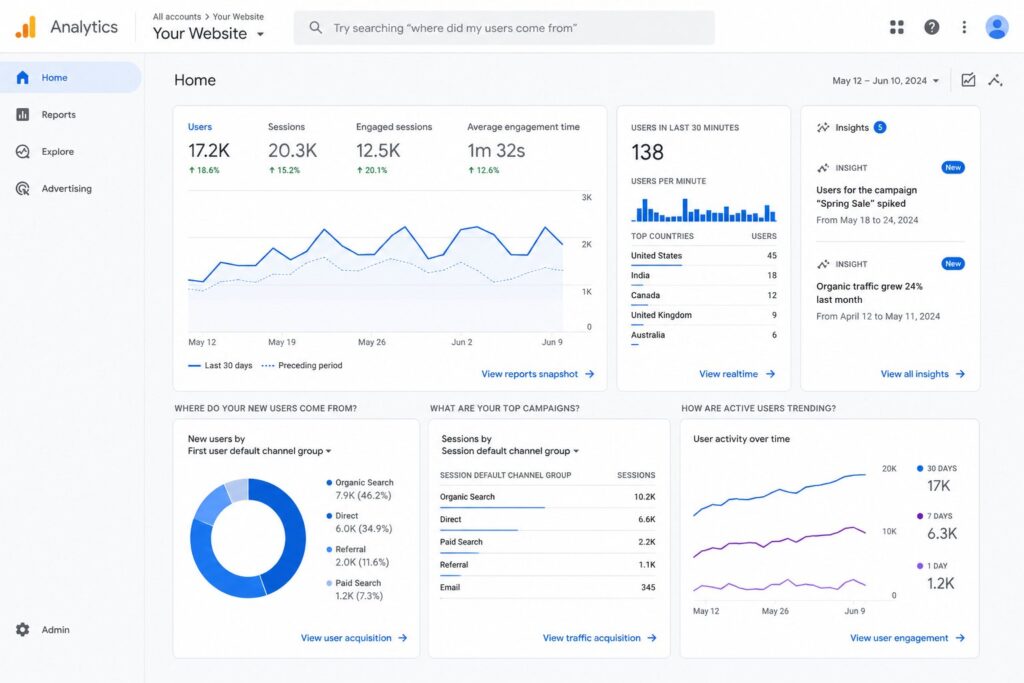1024x683 pixels.
Task: Click the Analytics logo icon
Action: click(x=25, y=27)
